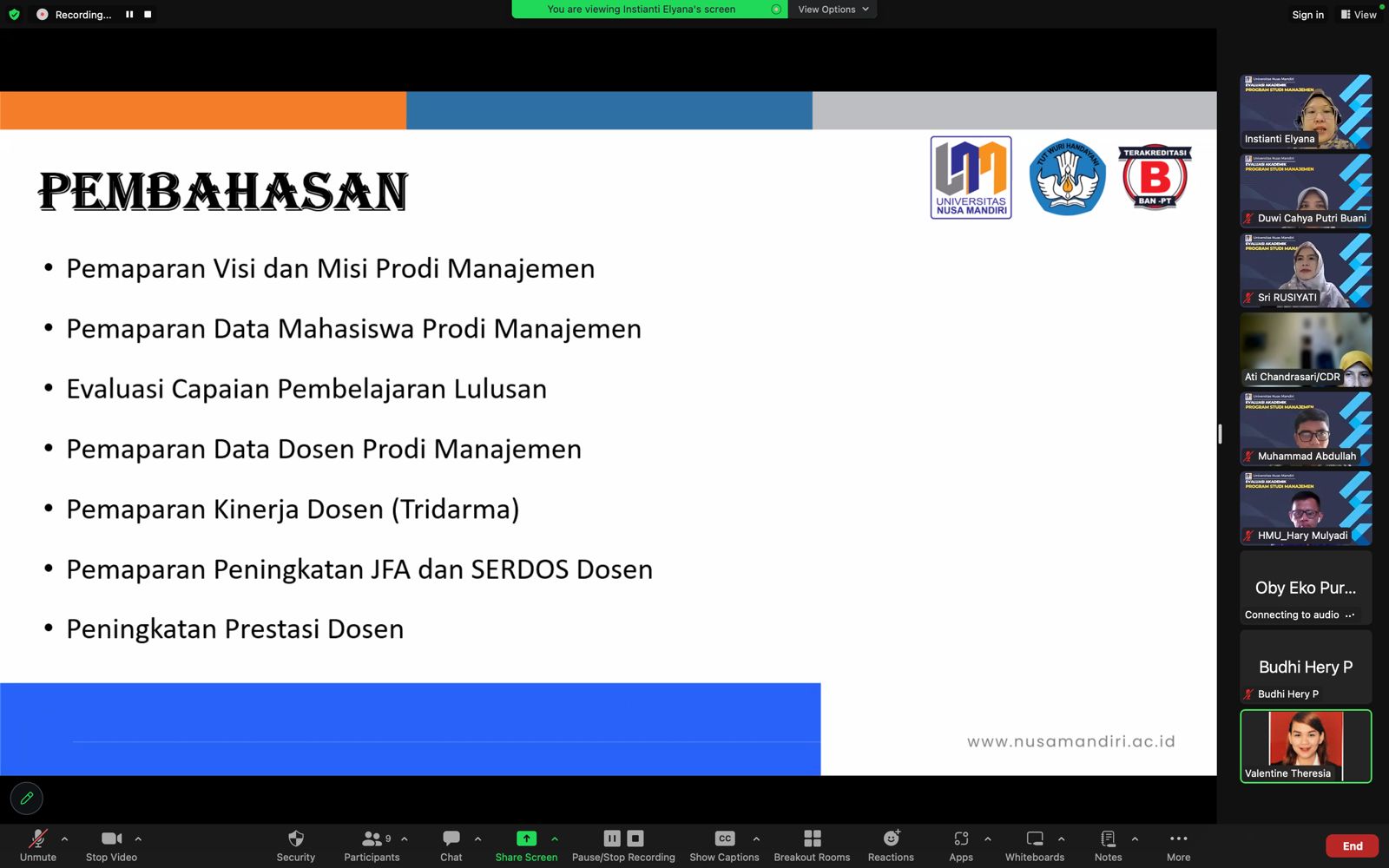Viewport: 1389px width, 868px height.
Task: Click the annotation pencil icon
Action: [27, 798]
